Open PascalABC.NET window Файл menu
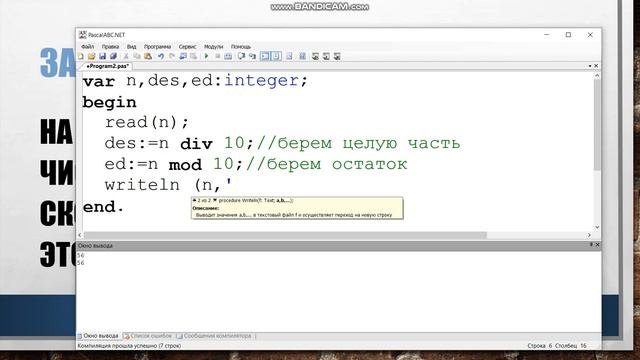The height and width of the screenshot is (360, 640). click(x=87, y=47)
